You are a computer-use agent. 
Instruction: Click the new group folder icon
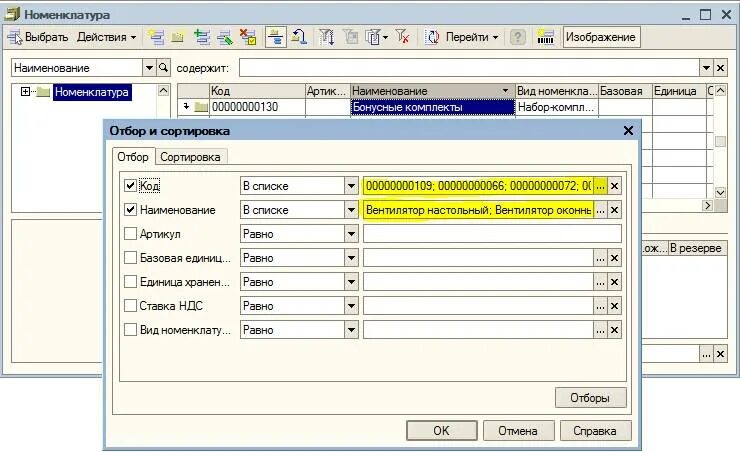pyautogui.click(x=177, y=37)
